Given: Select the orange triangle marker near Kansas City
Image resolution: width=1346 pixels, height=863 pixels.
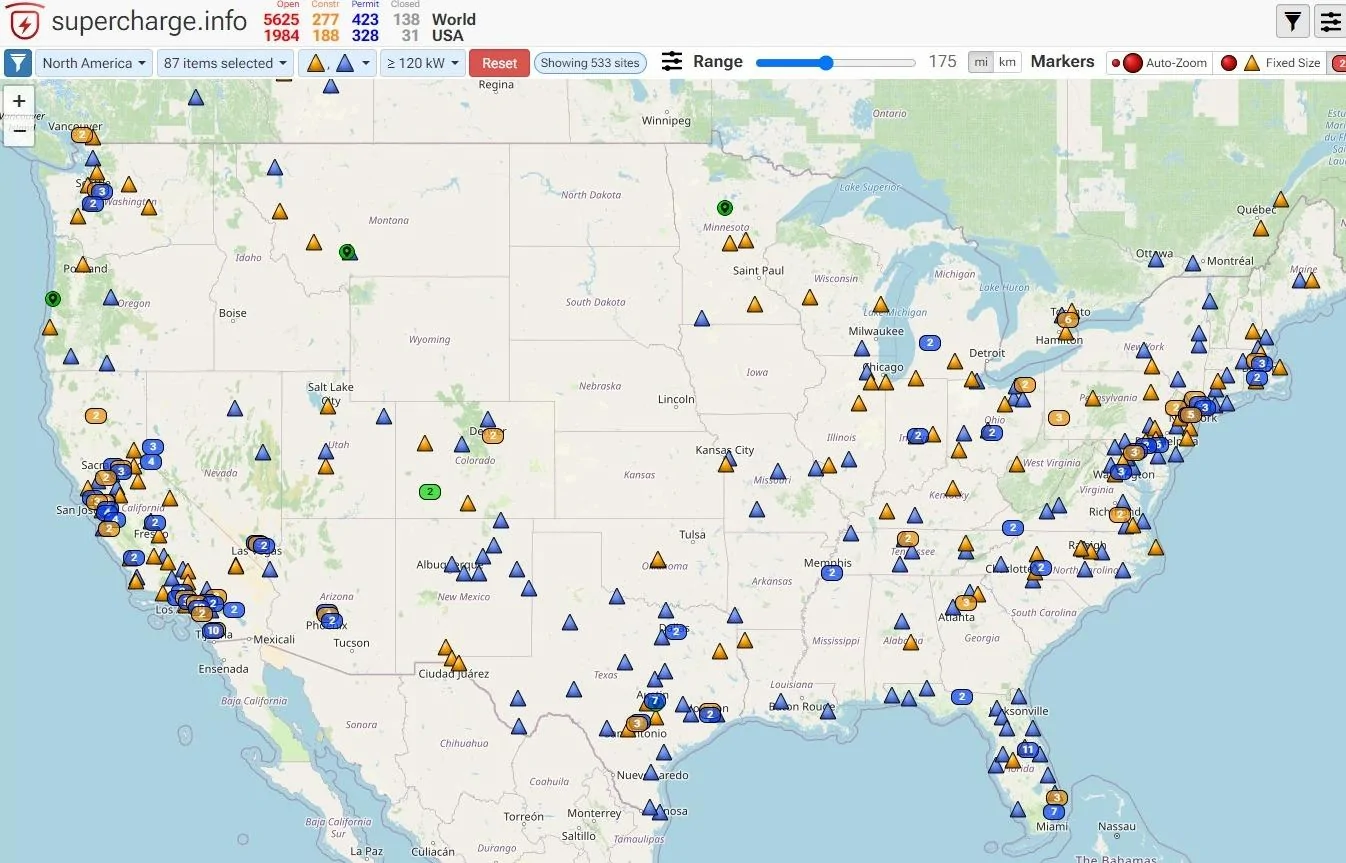Looking at the screenshot, I should pos(726,464).
